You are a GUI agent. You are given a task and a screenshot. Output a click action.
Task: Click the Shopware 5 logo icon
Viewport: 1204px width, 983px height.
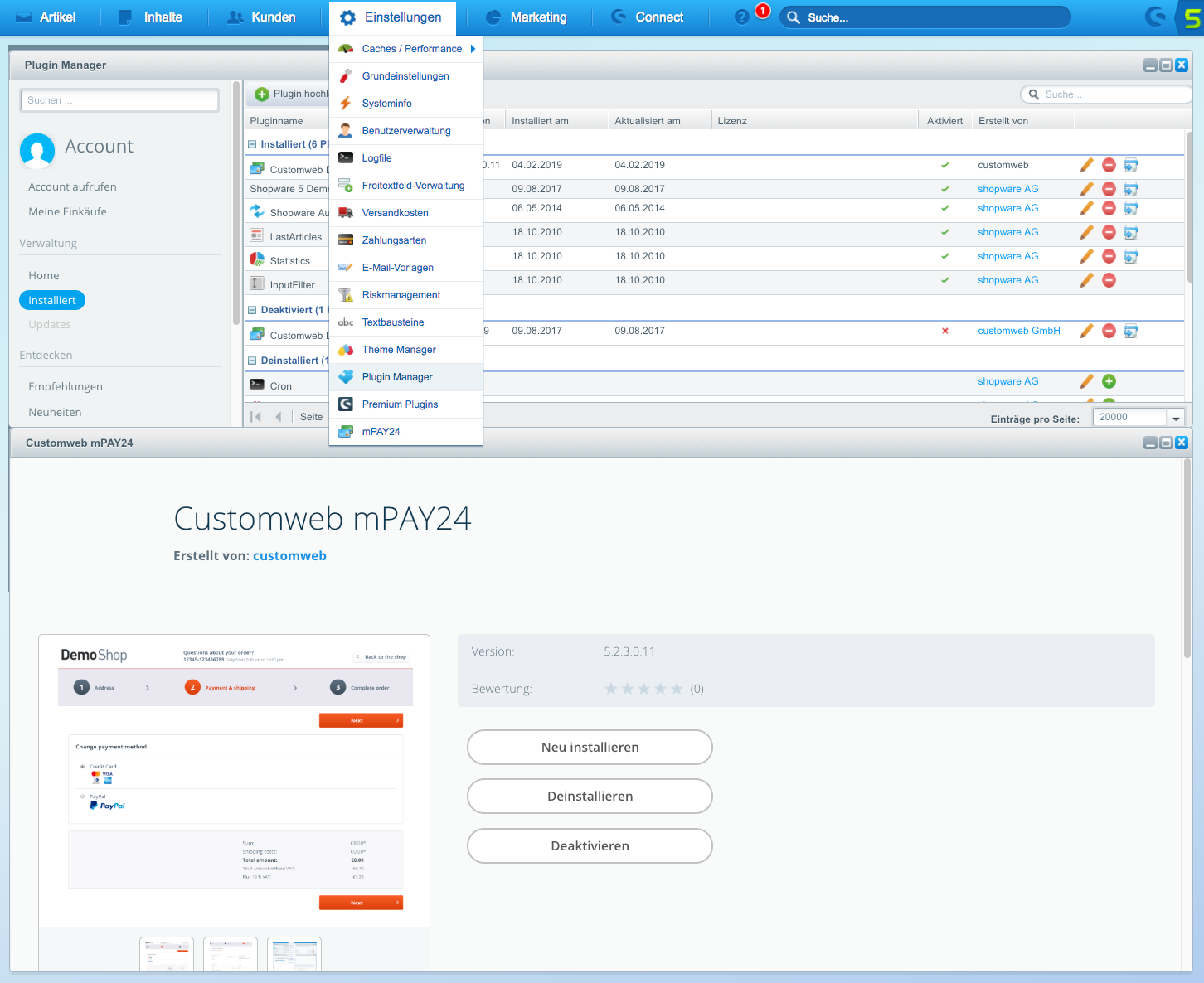click(x=1192, y=17)
